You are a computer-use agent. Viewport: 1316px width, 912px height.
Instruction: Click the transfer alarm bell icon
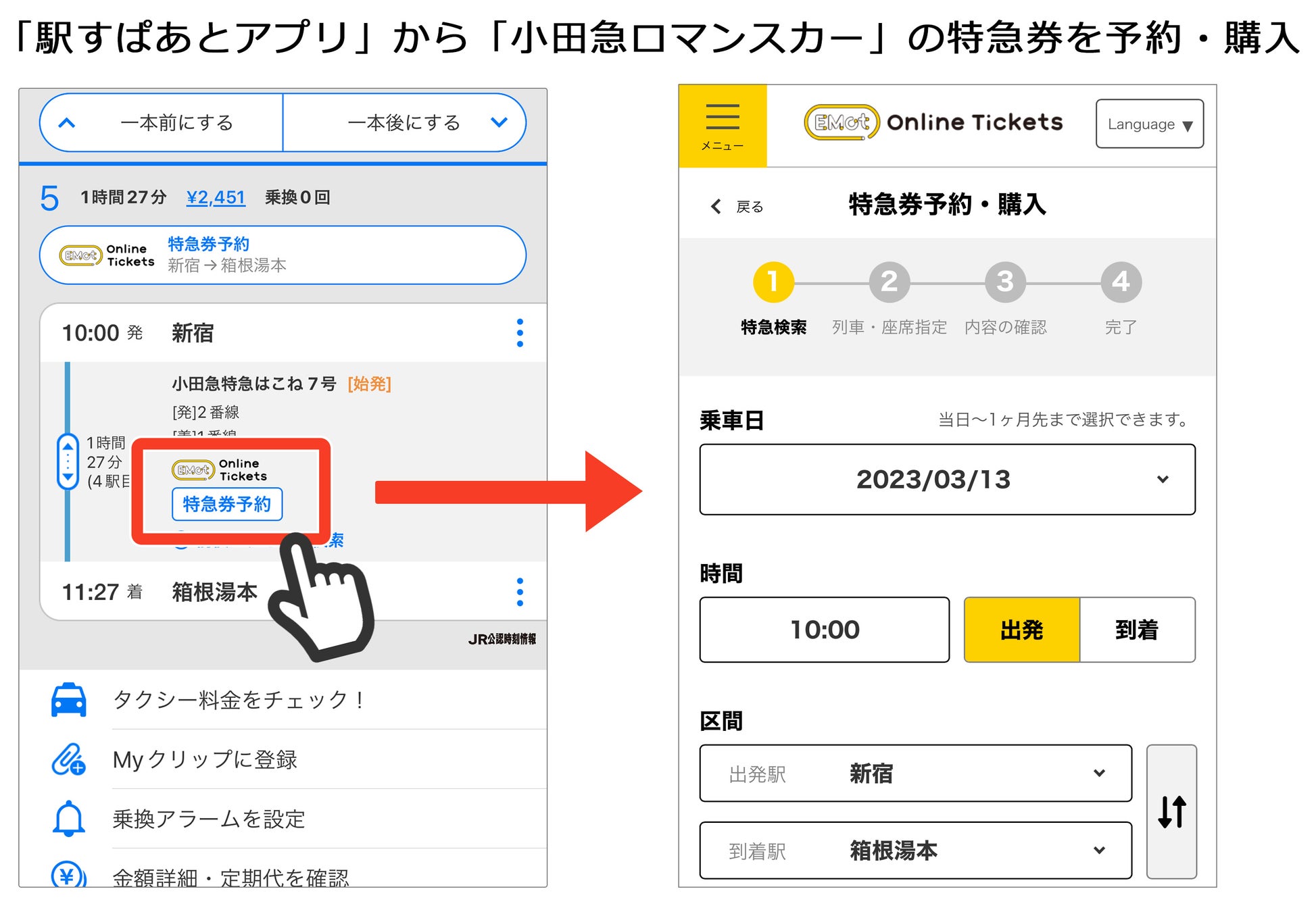(69, 819)
